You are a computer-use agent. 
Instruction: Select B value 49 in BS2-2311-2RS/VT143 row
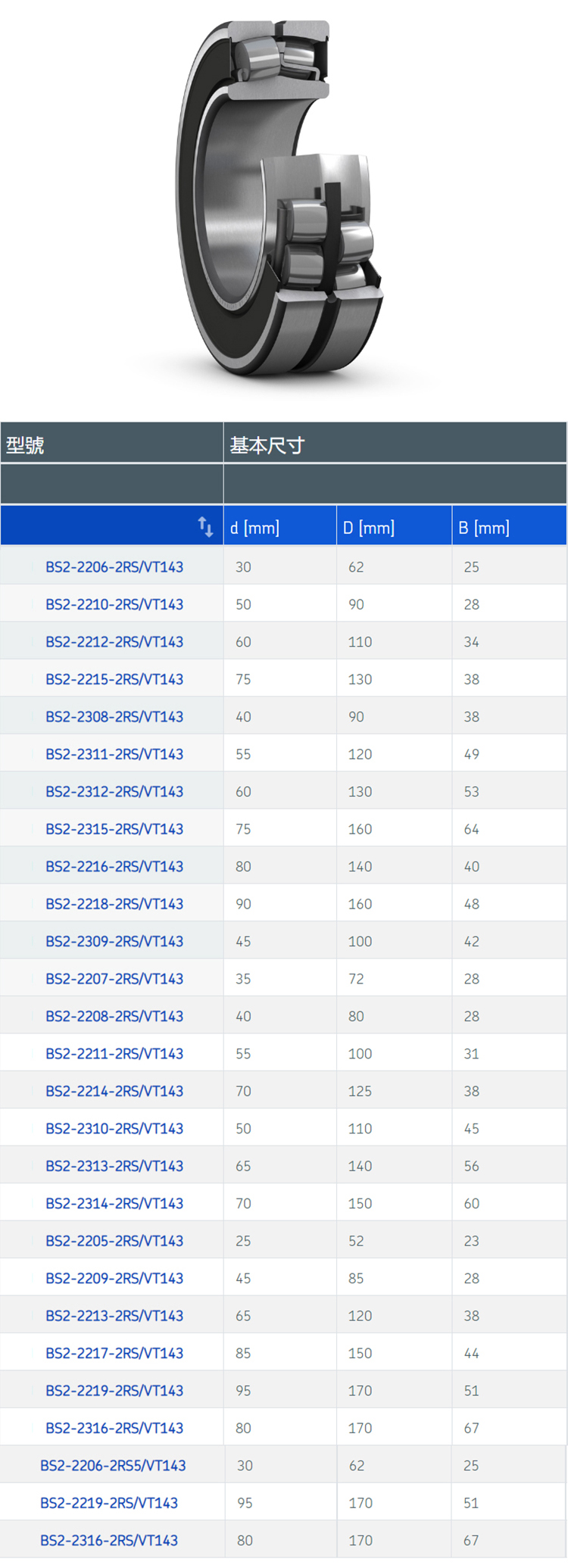(x=472, y=754)
